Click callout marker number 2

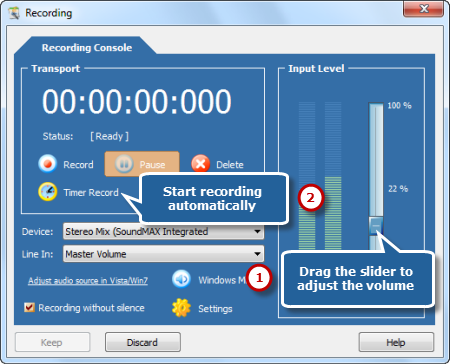310,198
